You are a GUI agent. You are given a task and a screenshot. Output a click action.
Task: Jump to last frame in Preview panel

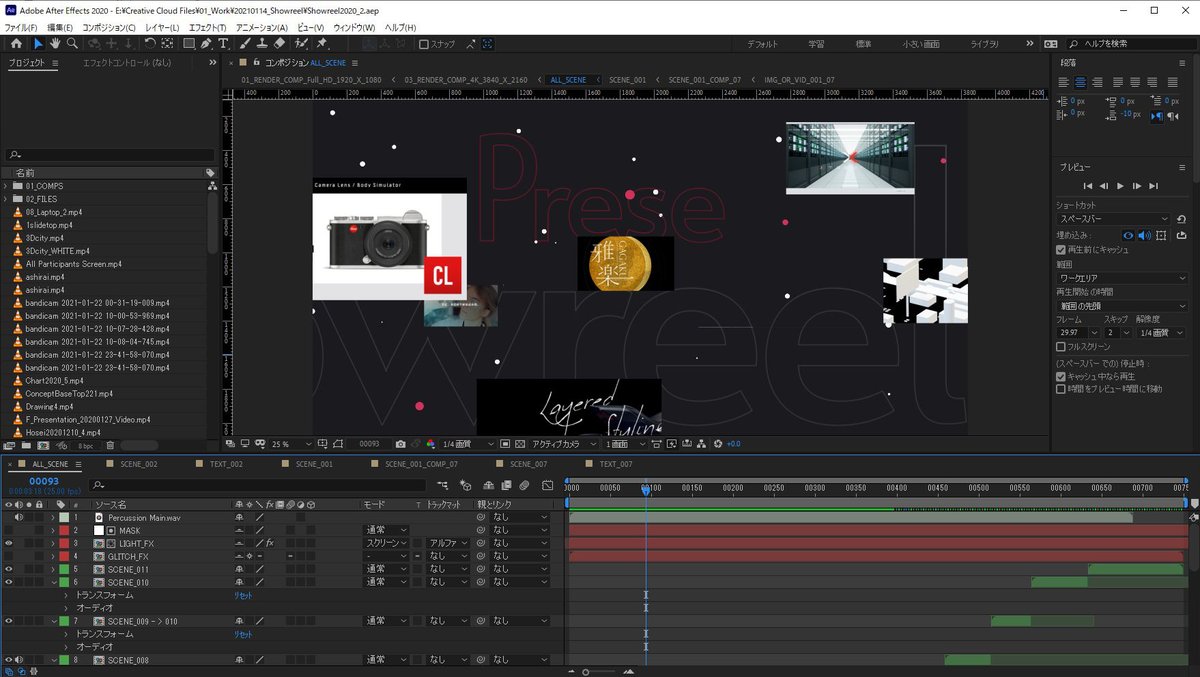pos(1153,186)
